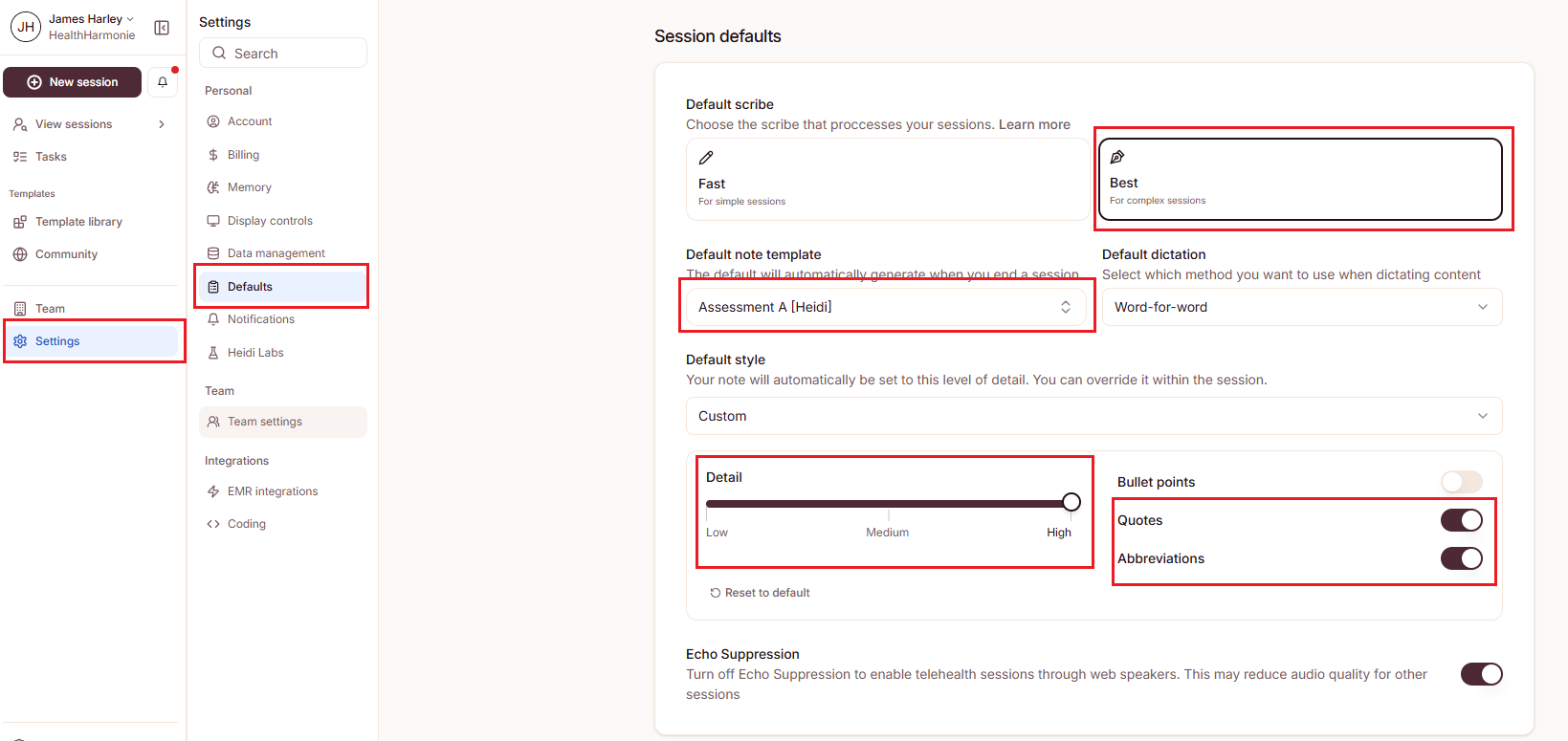The image size is (1568, 741).
Task: Open EMR integrations lightning icon
Action: click(213, 491)
